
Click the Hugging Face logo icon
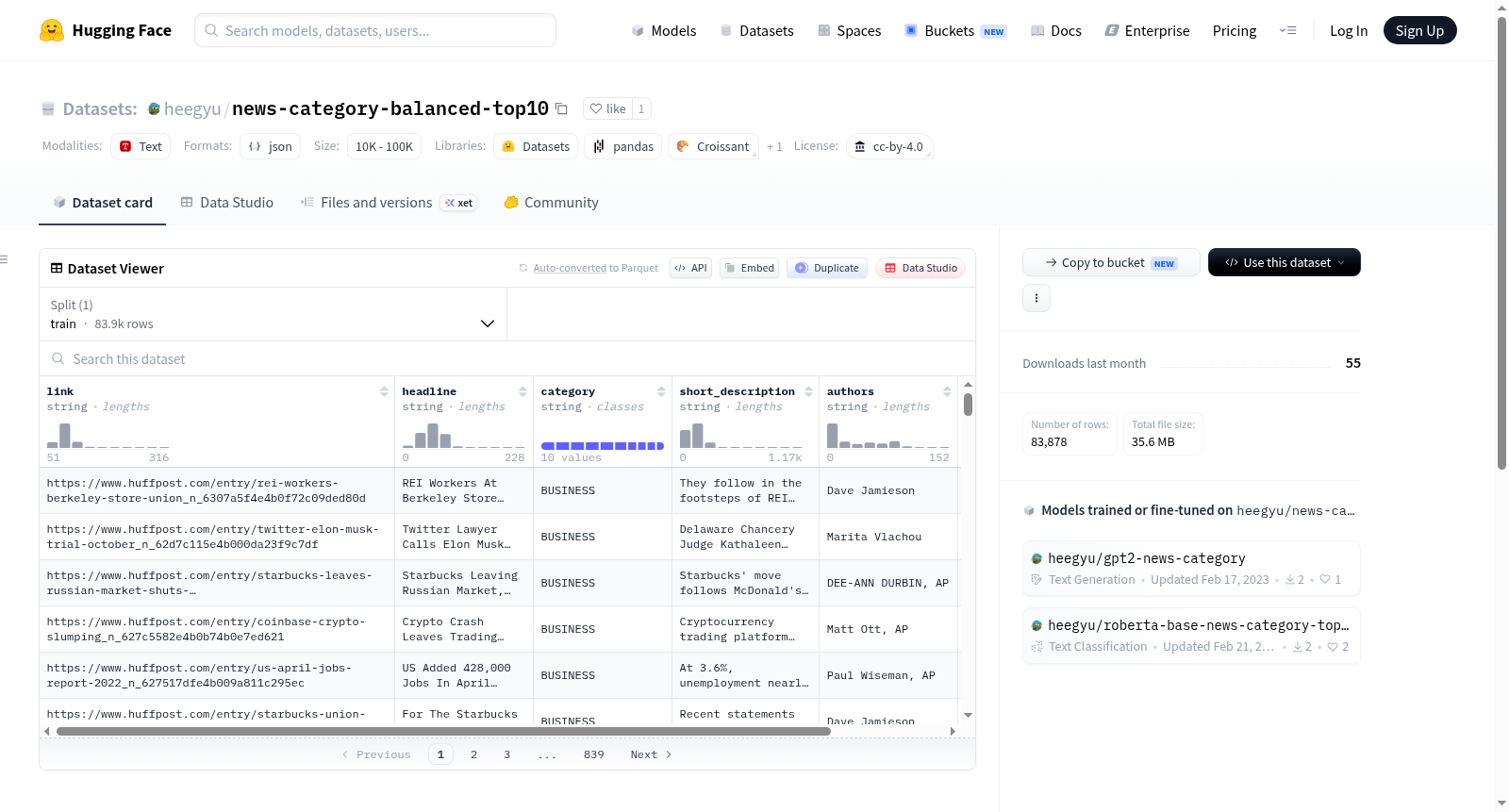[x=52, y=30]
